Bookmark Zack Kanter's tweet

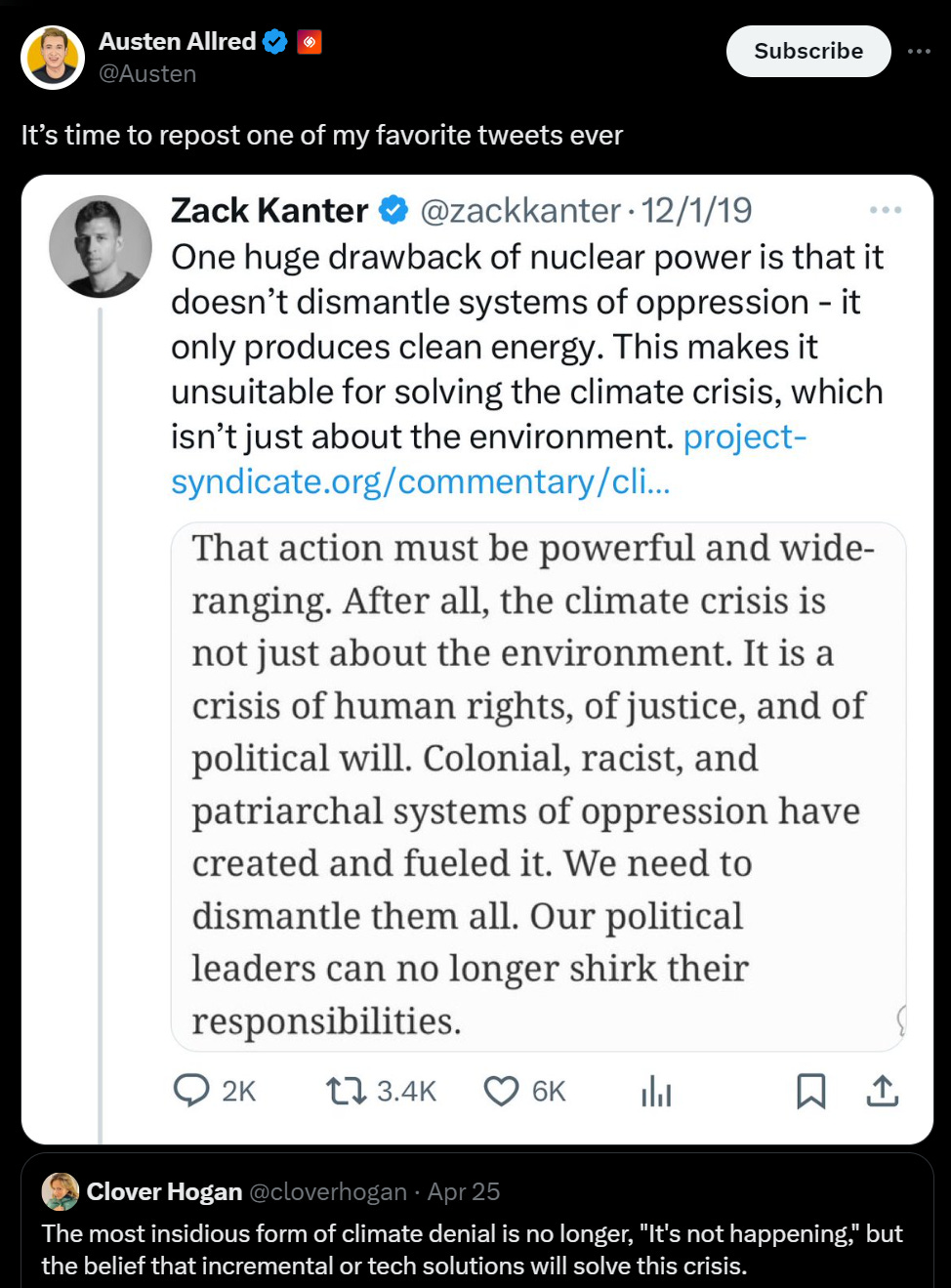tap(810, 1090)
